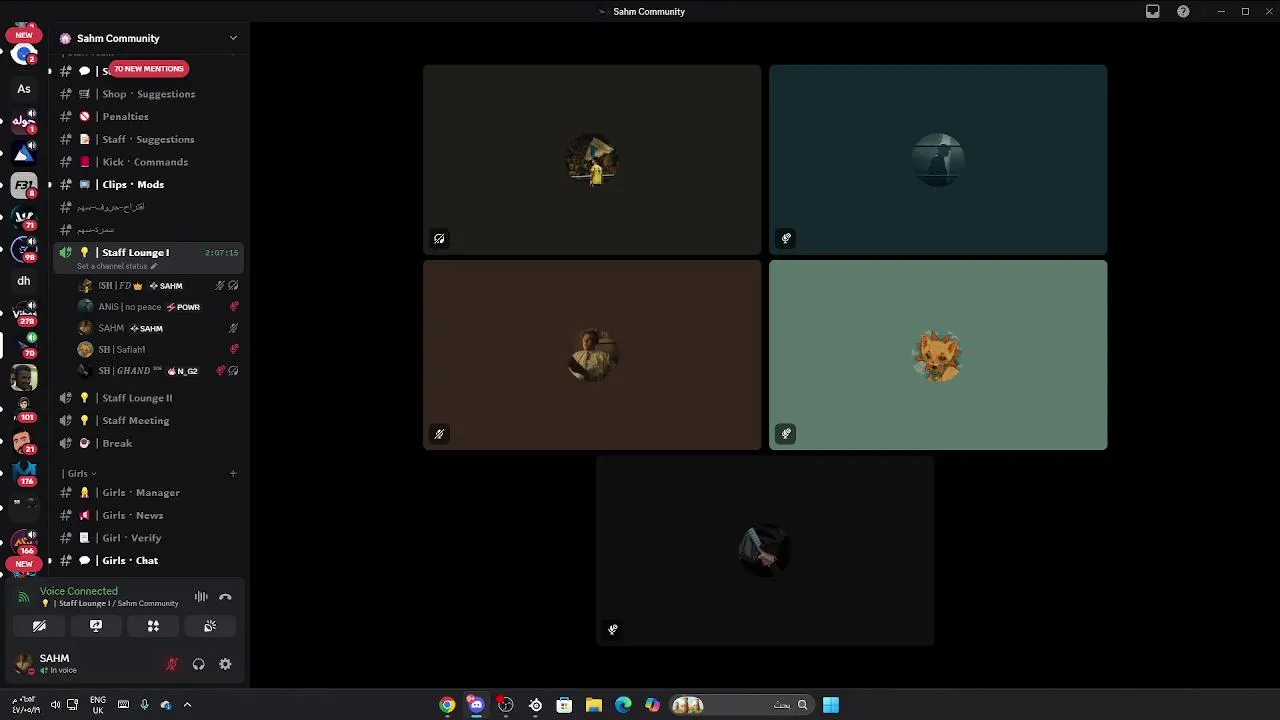Open the 'dh' server icon
Screen dimensions: 1280x720
tap(24, 281)
